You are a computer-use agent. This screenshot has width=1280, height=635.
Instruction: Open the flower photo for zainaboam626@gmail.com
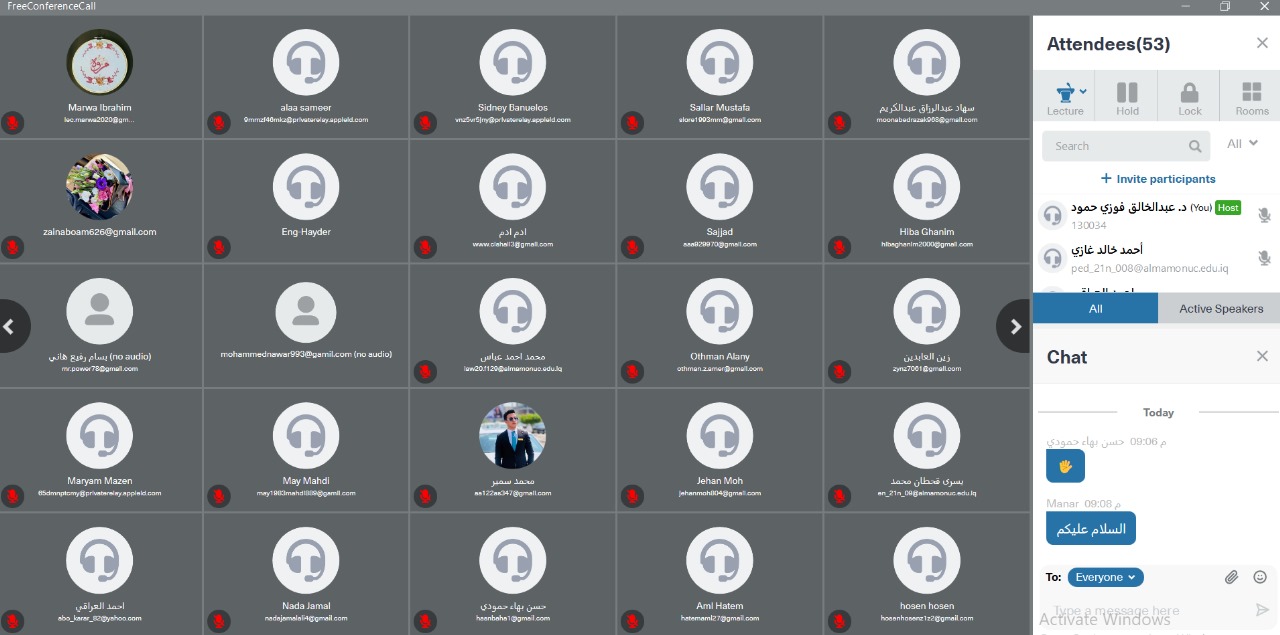(100, 187)
